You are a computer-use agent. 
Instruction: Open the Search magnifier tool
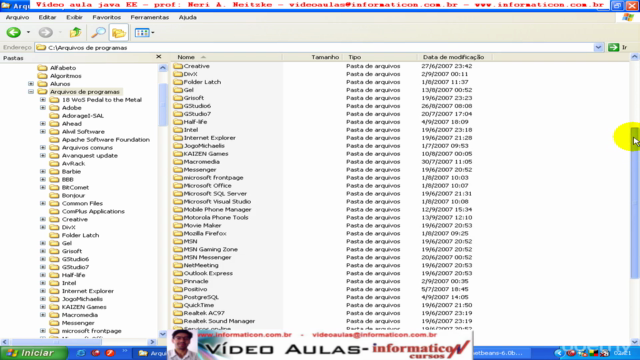coord(98,32)
